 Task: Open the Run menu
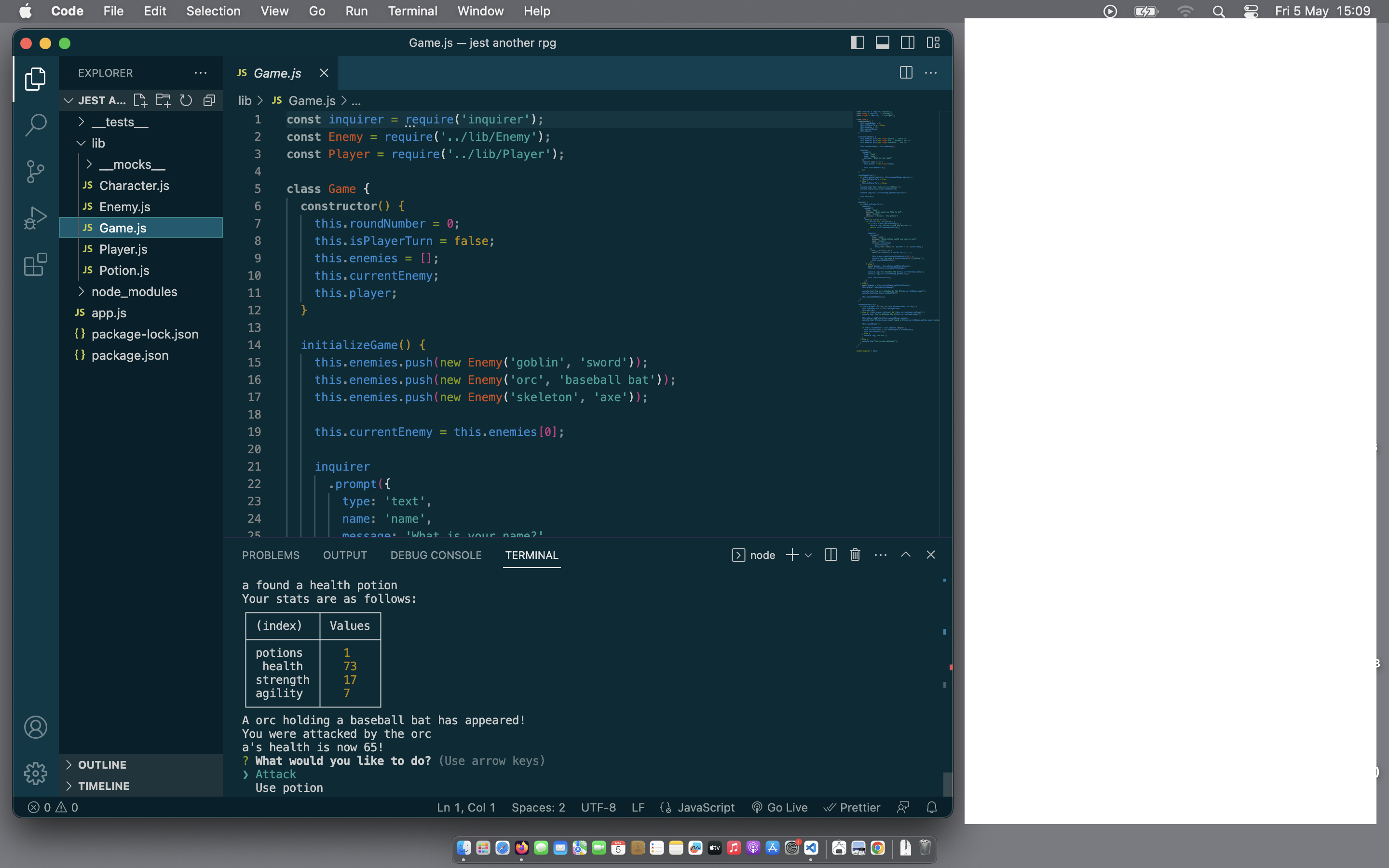click(356, 11)
